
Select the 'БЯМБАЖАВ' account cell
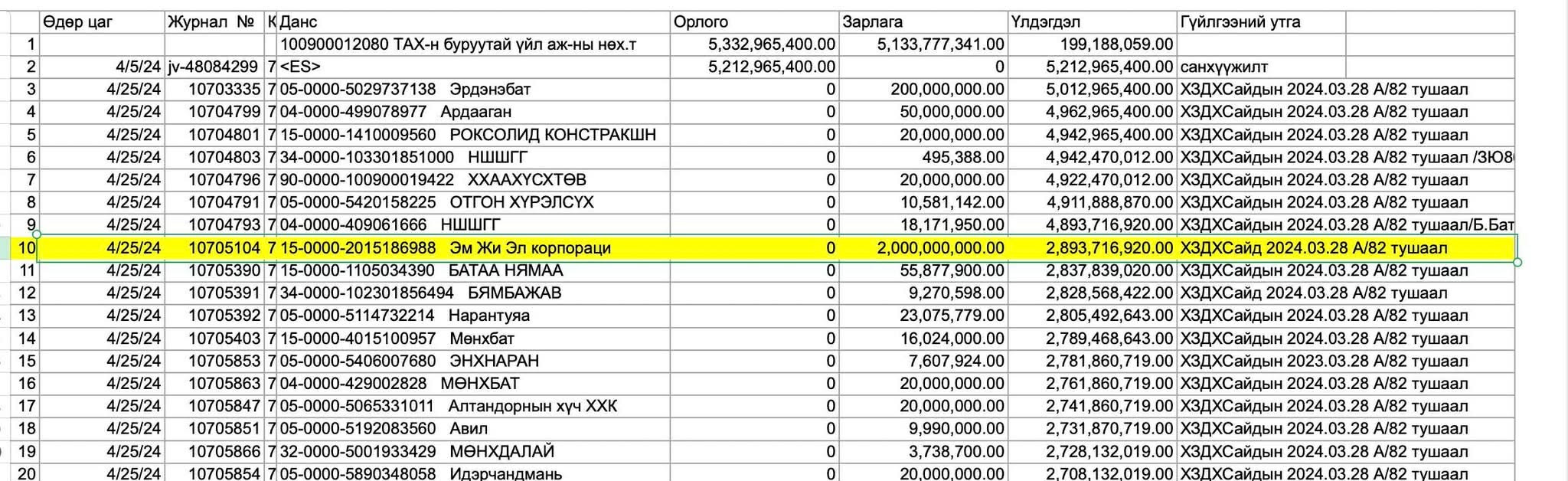(x=473, y=293)
